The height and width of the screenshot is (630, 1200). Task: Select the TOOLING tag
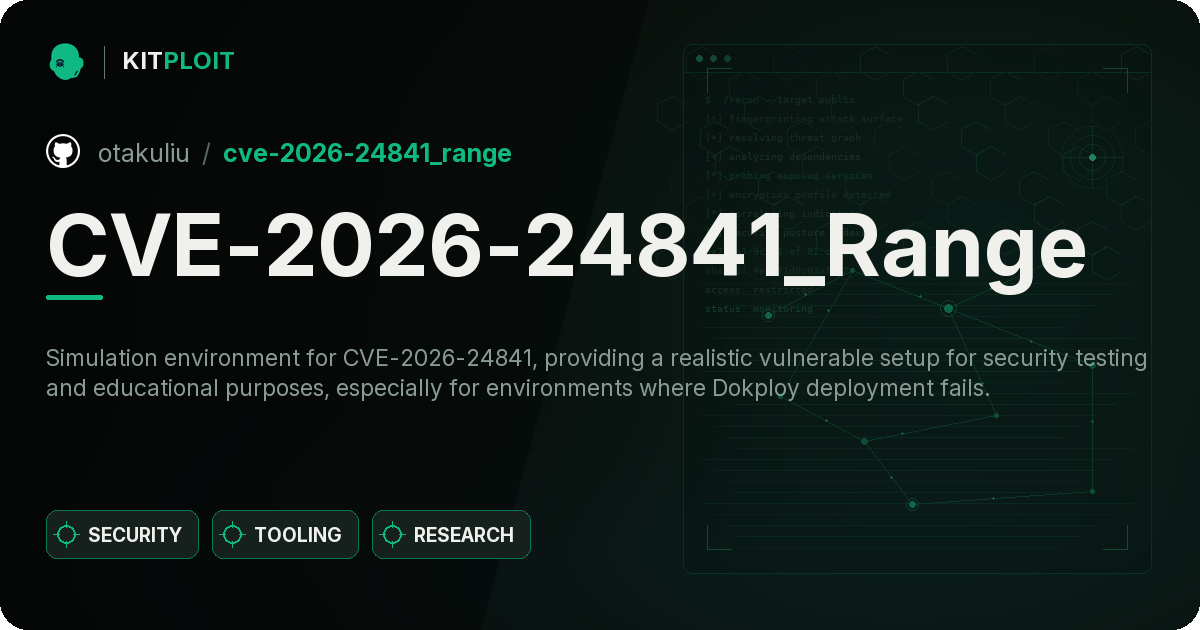(x=285, y=535)
